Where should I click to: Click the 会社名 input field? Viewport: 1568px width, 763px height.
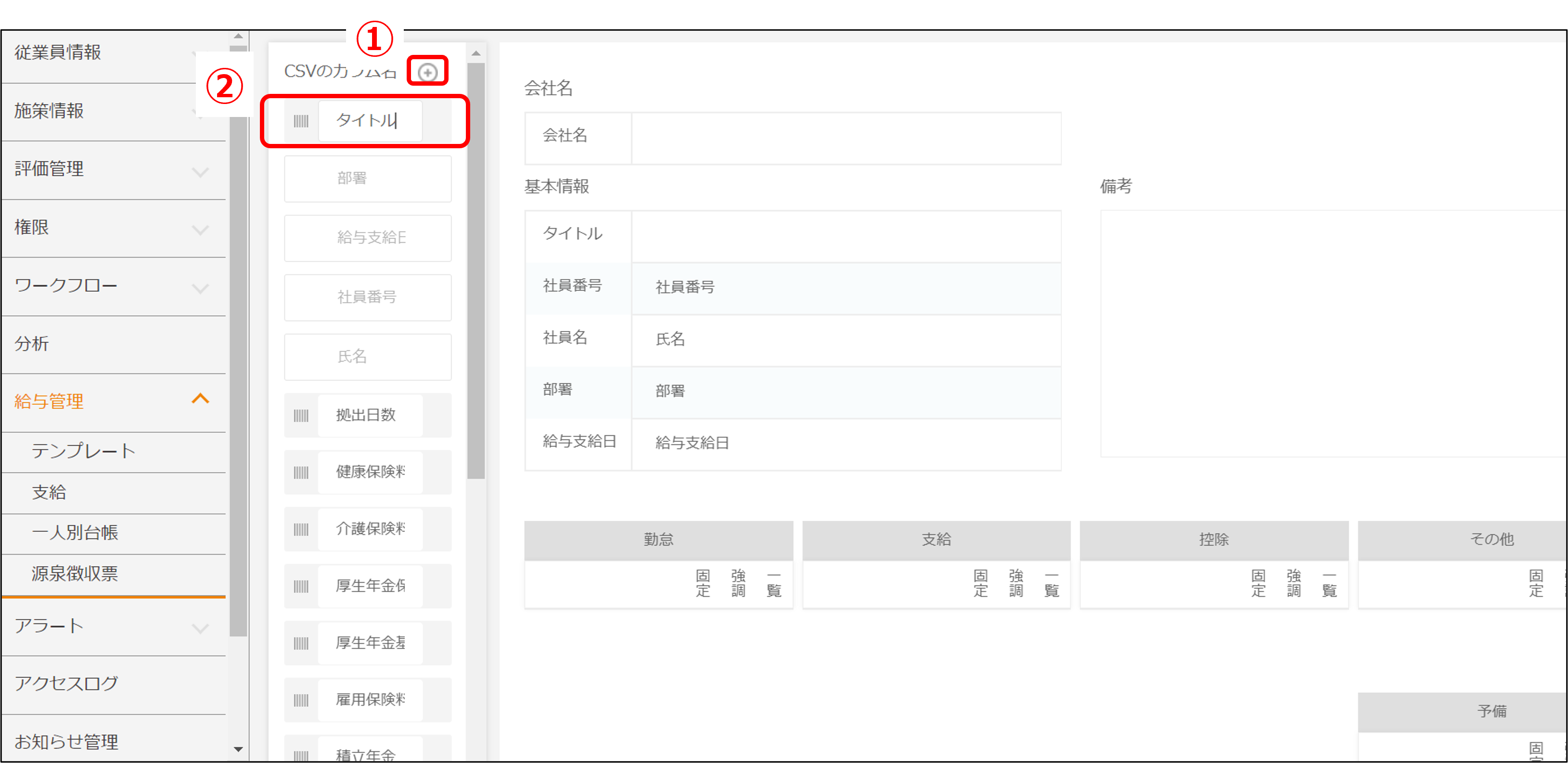click(846, 138)
